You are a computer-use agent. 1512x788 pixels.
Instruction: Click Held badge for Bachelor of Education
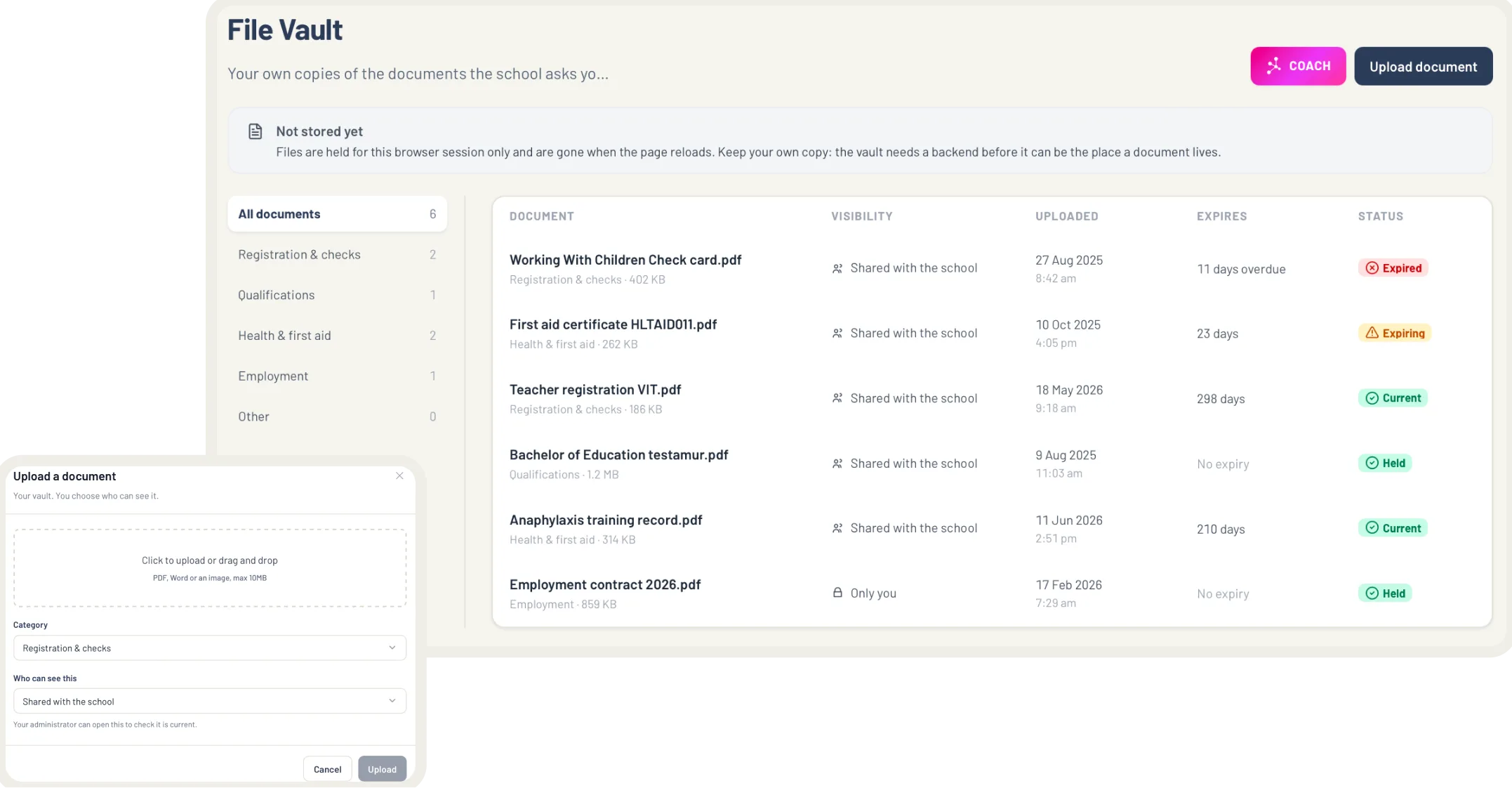pos(1385,463)
